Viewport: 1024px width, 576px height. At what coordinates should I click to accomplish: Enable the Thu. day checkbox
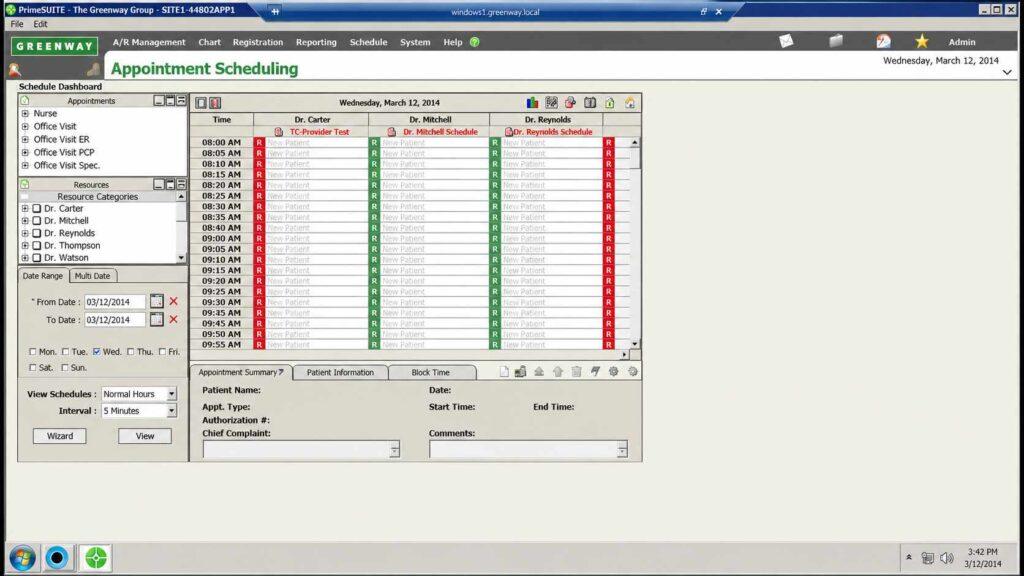(131, 351)
